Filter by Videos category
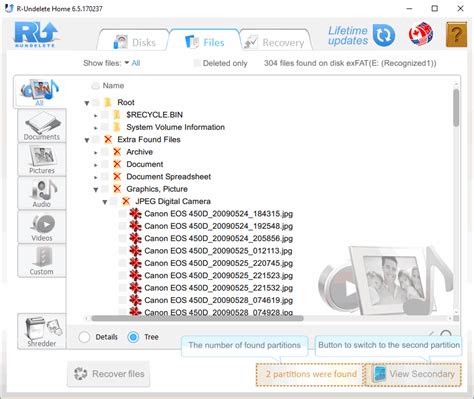This screenshot has width=474, height=399. [x=42, y=227]
